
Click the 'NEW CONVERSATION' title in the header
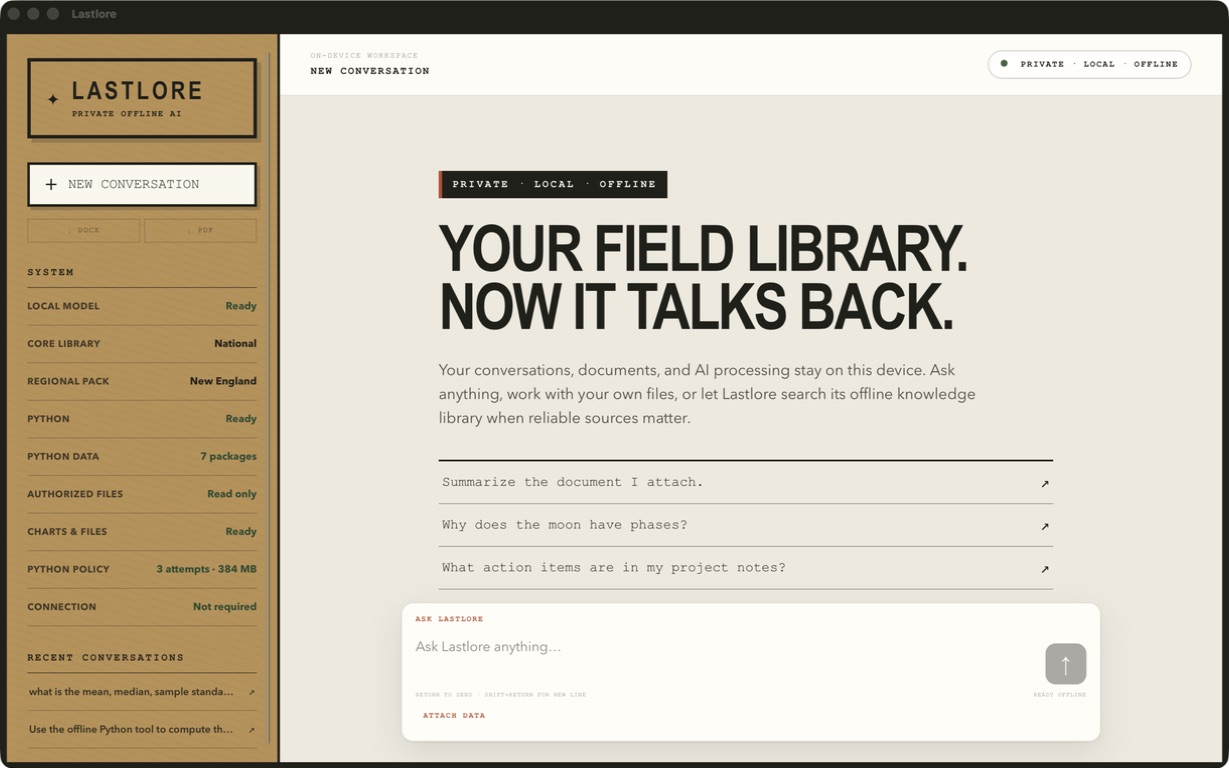(370, 71)
